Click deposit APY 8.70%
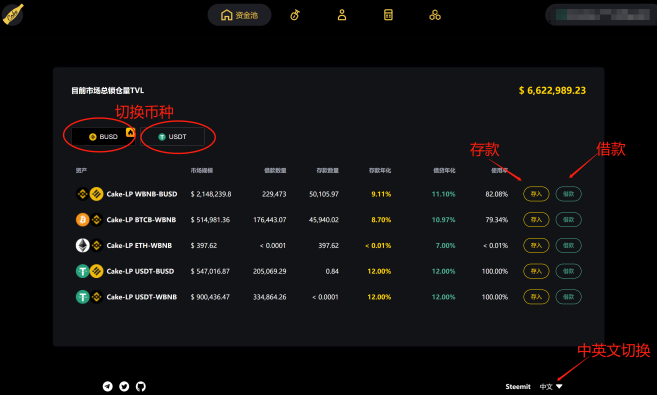 coord(381,219)
